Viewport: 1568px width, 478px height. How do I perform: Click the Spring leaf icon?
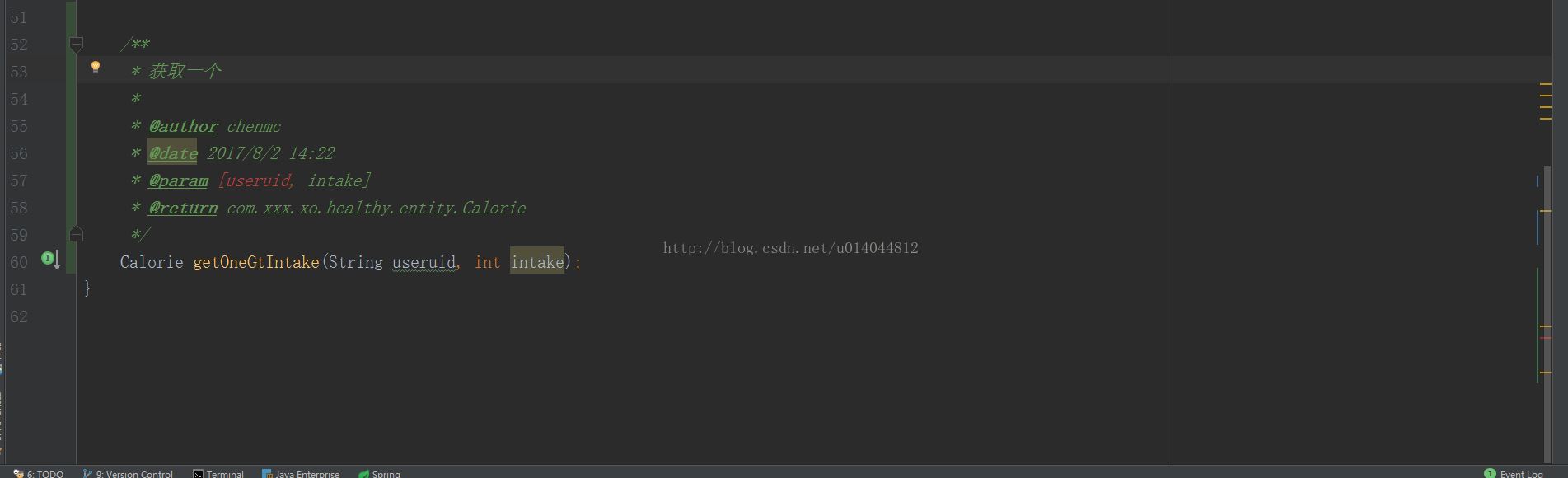pyautogui.click(x=363, y=473)
